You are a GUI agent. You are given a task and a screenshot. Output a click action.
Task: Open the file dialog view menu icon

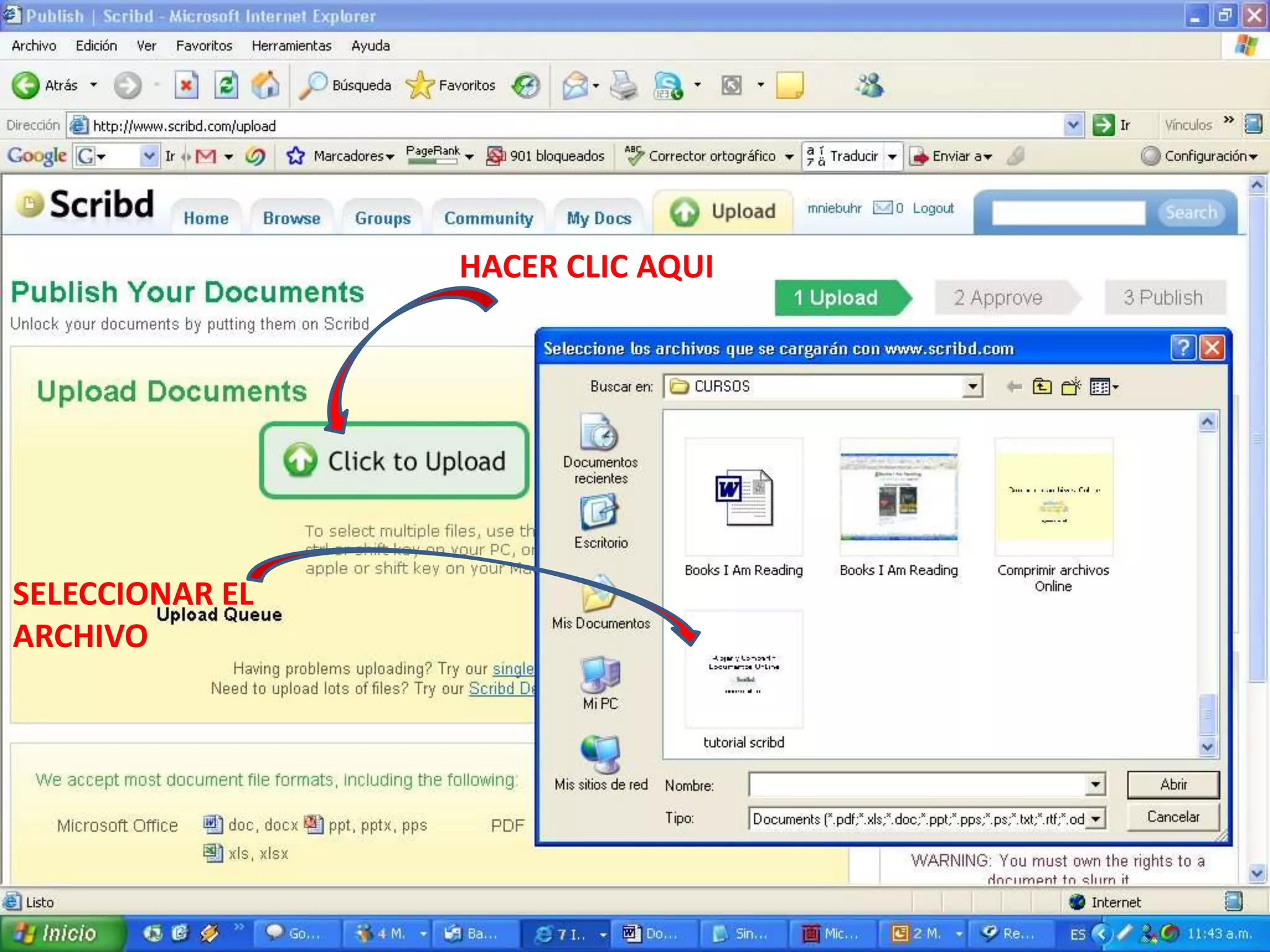pos(1104,387)
